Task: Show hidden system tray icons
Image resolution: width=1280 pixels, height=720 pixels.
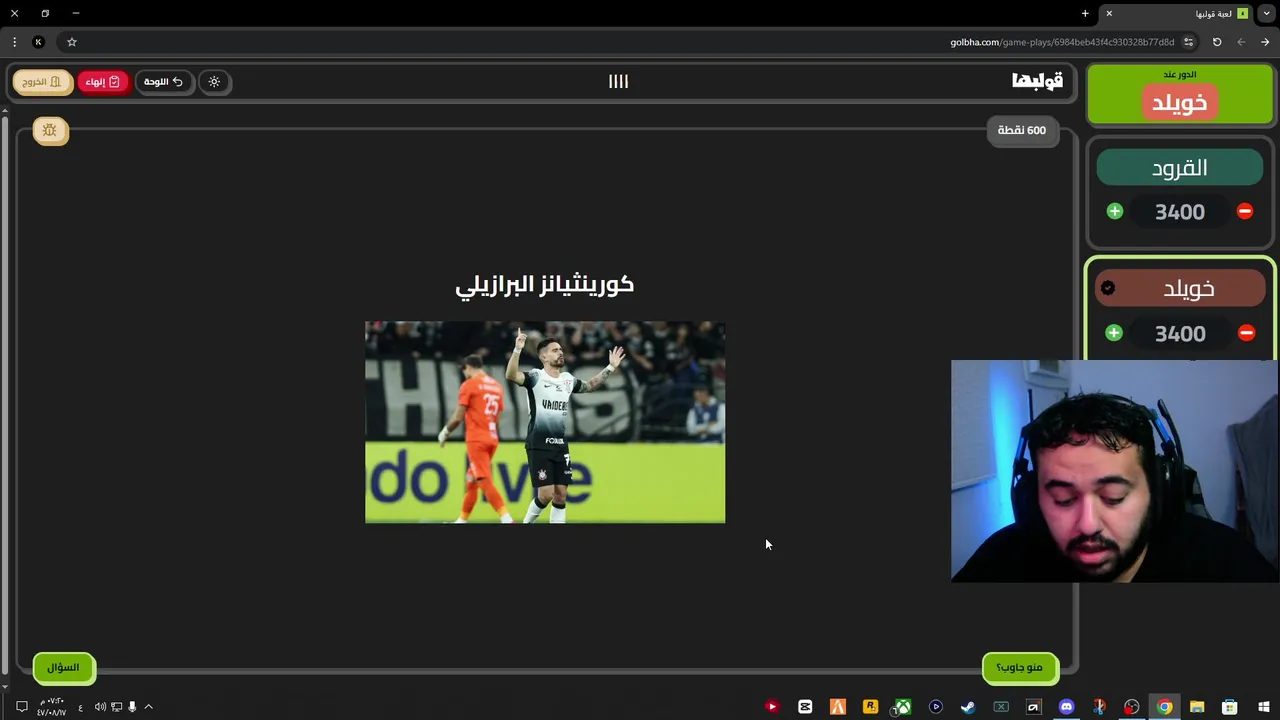Action: pos(148,707)
